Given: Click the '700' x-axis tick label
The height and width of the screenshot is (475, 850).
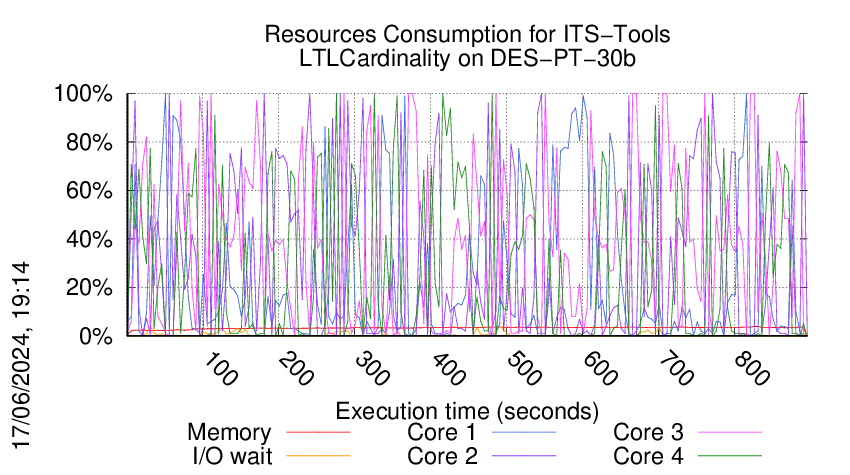Looking at the screenshot, I should pyautogui.click(x=675, y=370).
